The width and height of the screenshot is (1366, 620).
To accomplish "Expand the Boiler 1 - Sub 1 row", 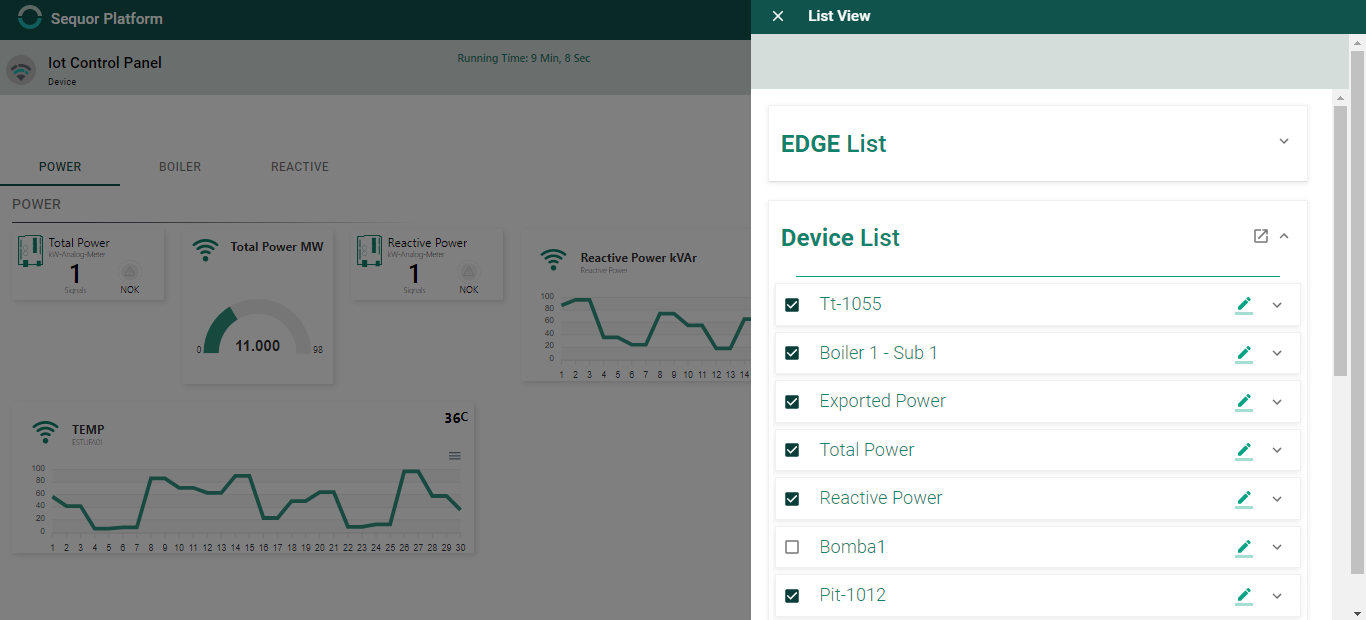I will point(1277,353).
